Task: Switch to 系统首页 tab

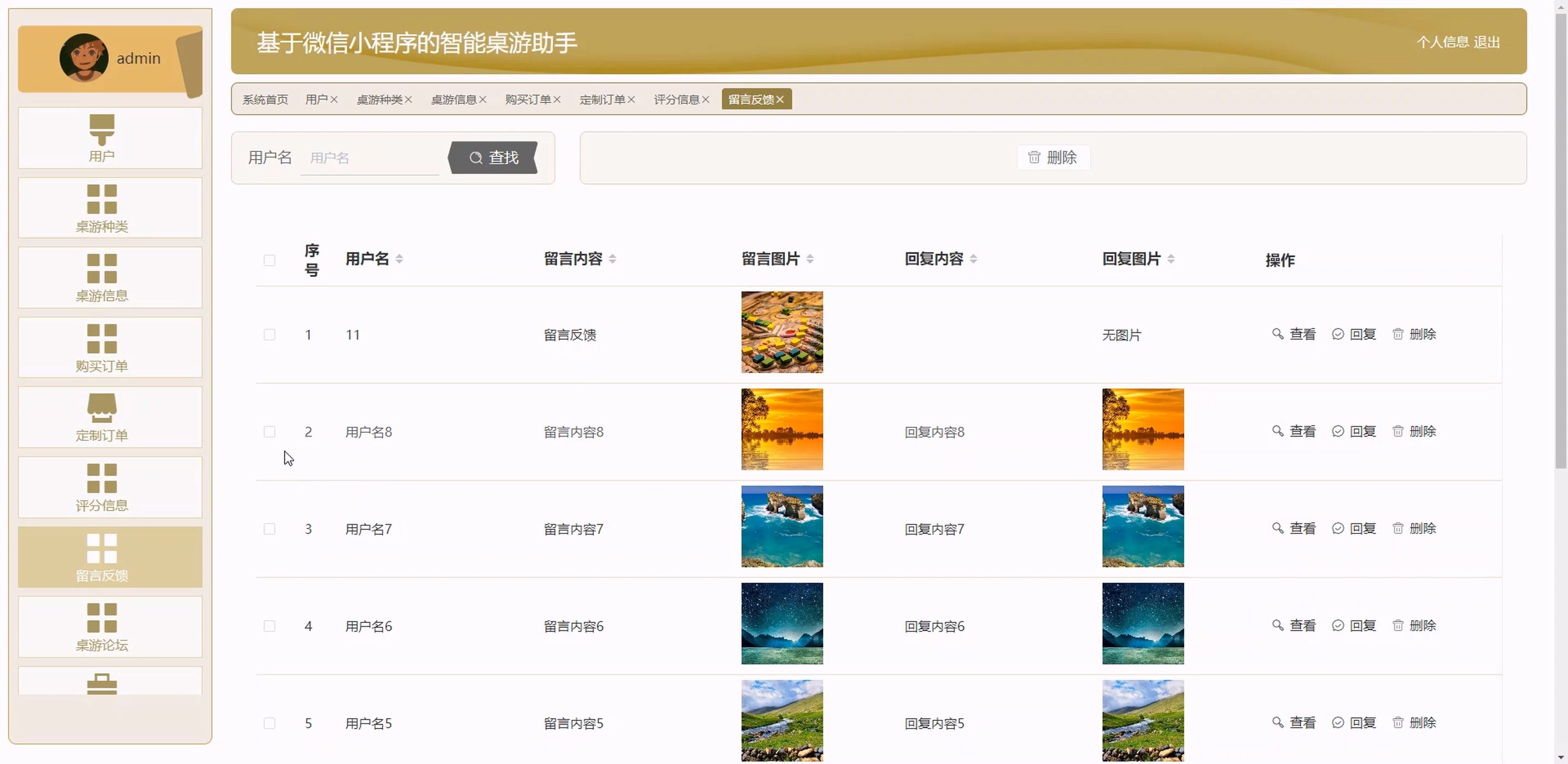Action: point(265,99)
